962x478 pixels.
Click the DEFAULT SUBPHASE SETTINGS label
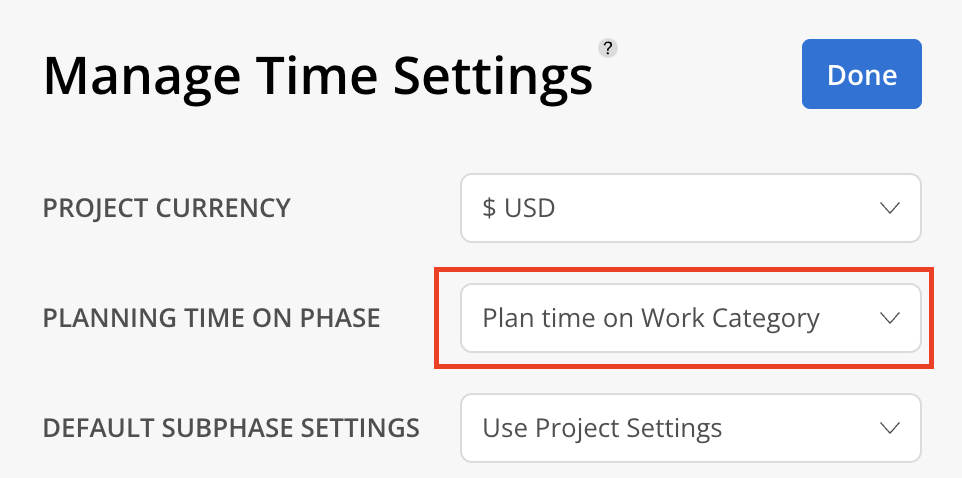point(231,428)
